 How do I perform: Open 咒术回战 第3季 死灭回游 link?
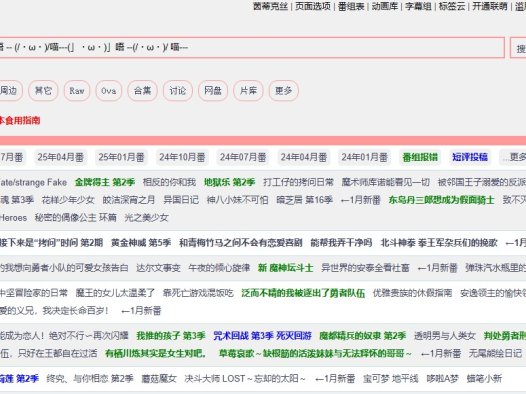click(x=262, y=336)
